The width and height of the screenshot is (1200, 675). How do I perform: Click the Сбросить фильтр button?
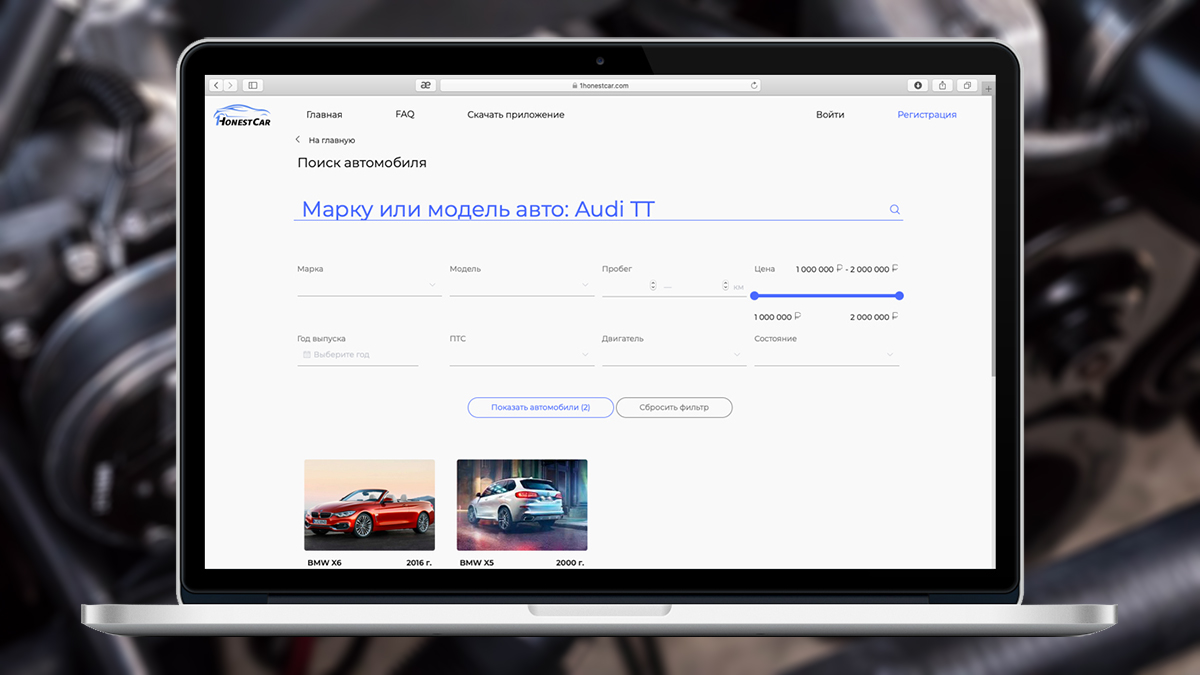[x=674, y=408]
